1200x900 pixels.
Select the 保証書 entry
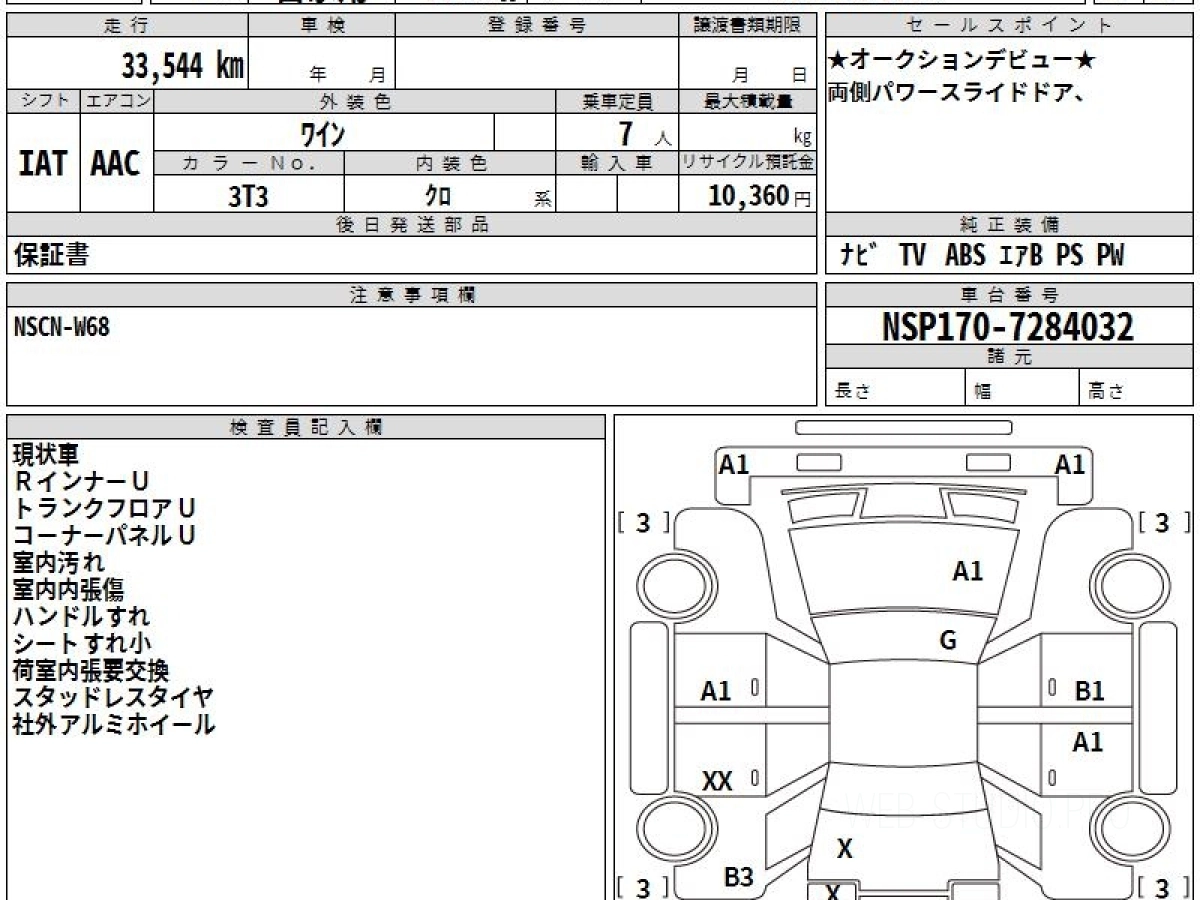pos(52,255)
